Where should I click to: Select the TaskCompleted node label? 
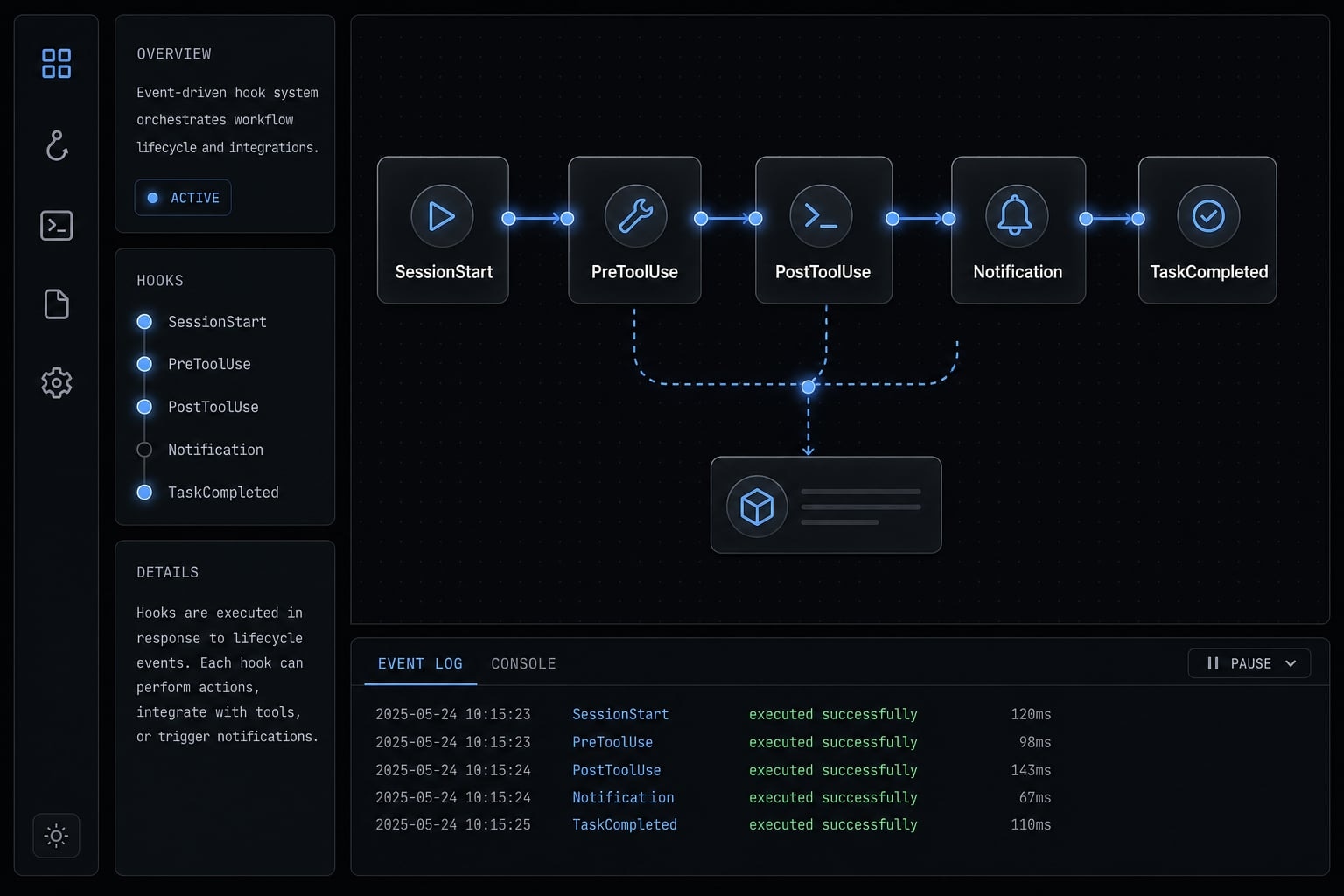[1208, 272]
